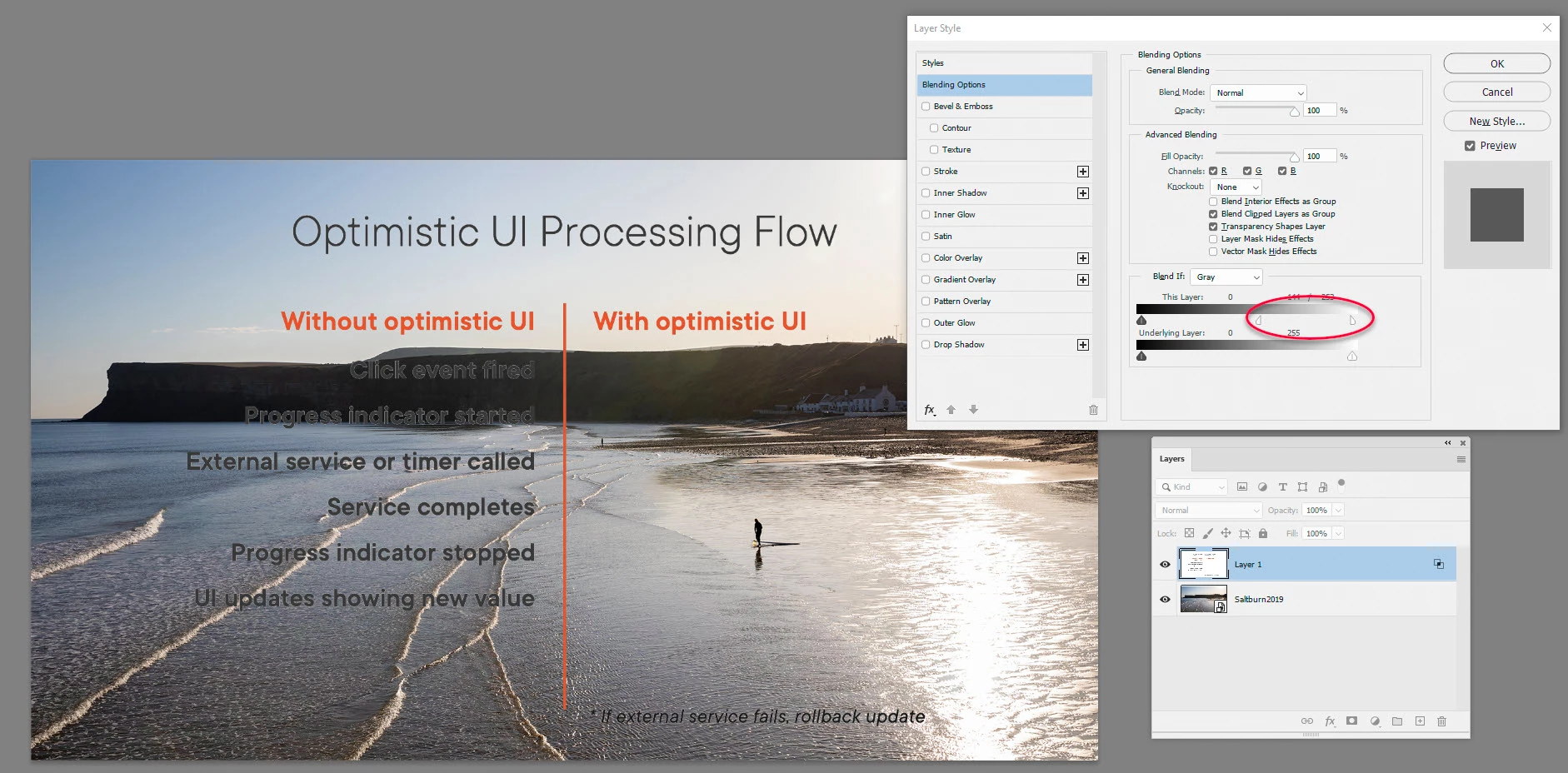The width and height of the screenshot is (1568, 773).
Task: Uncheck Transparency Shapes Layer
Action: point(1213,227)
